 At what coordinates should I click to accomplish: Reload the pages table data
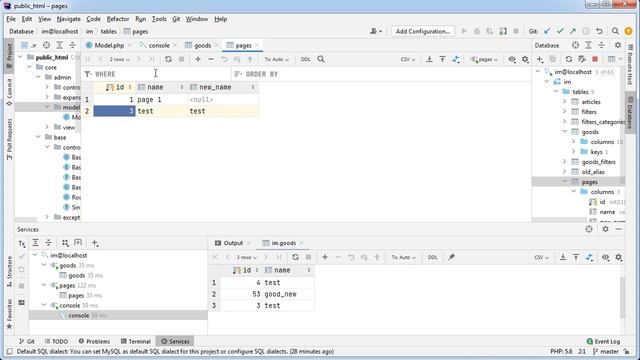168,59
